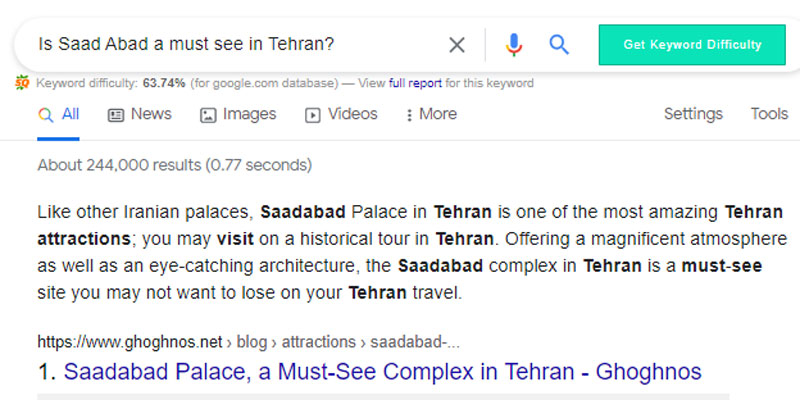Click the All tab magnifier icon
This screenshot has width=800, height=400.
(45, 115)
